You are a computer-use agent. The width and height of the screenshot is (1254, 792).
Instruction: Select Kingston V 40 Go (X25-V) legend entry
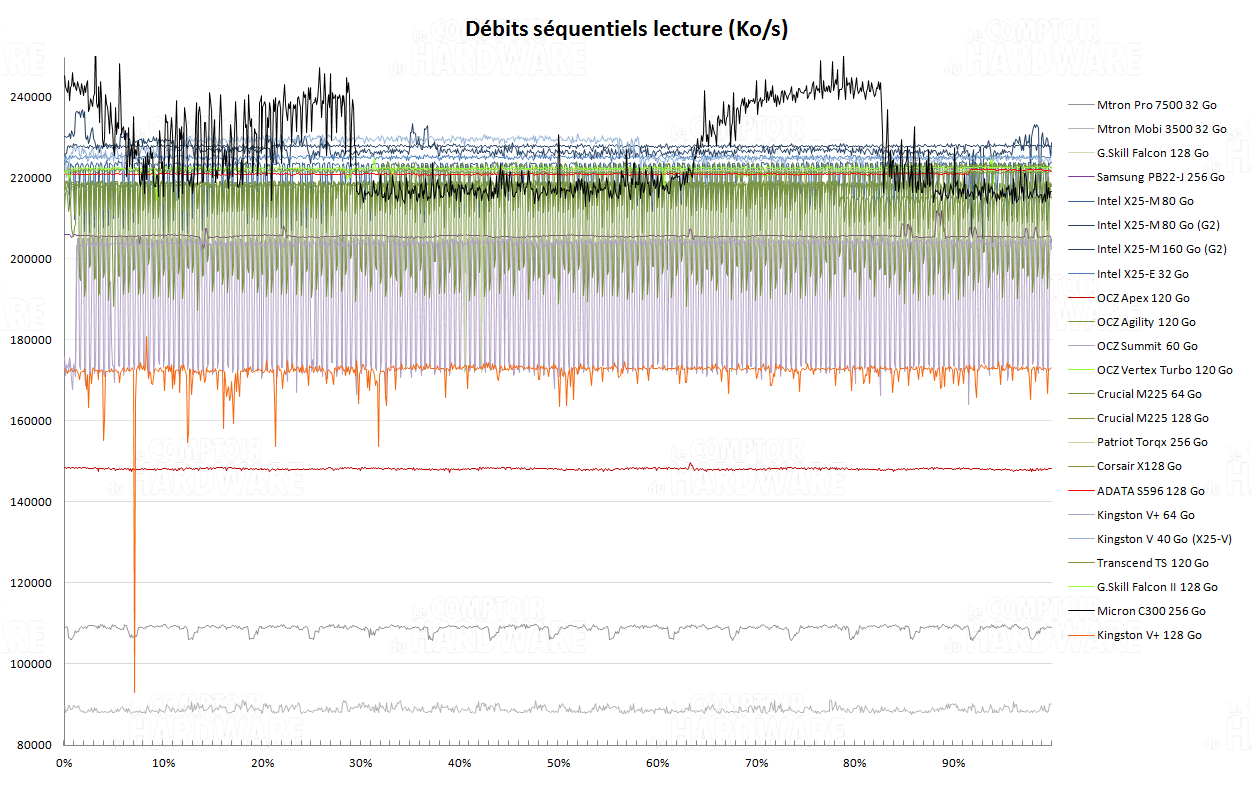[1160, 539]
